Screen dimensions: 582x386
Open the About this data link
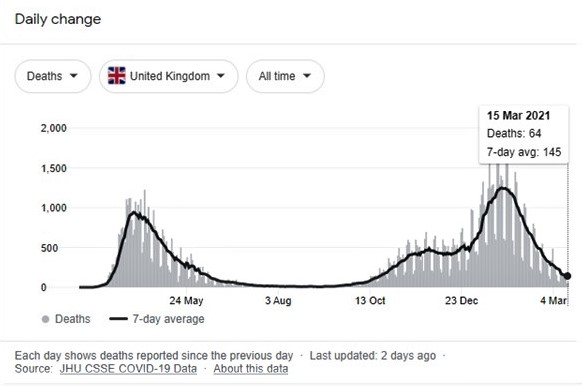tap(251, 369)
